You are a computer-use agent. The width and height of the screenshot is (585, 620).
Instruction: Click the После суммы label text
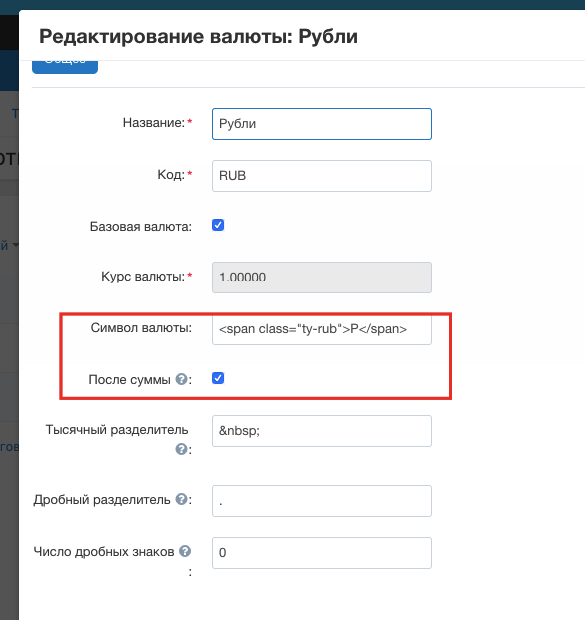[x=129, y=380]
